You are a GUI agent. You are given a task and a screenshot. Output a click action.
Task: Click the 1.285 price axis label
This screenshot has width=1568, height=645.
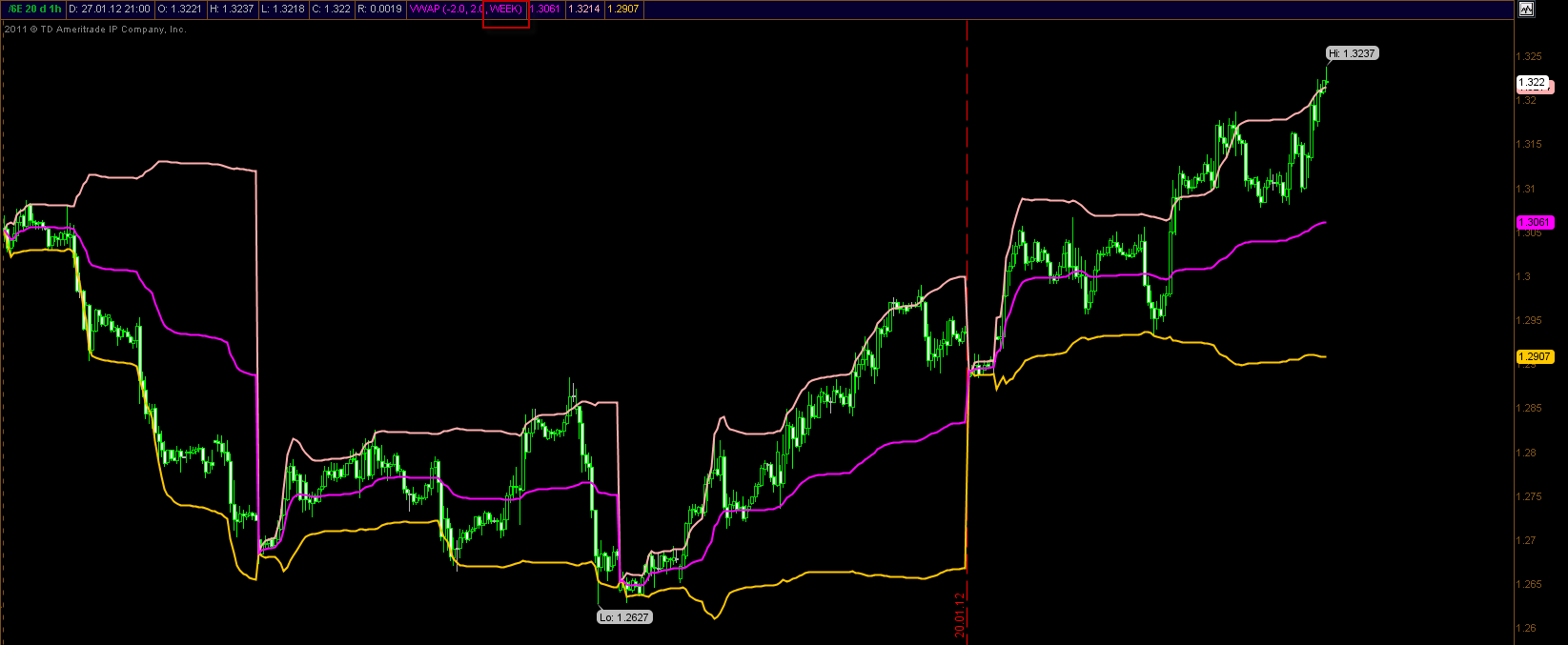click(1529, 408)
